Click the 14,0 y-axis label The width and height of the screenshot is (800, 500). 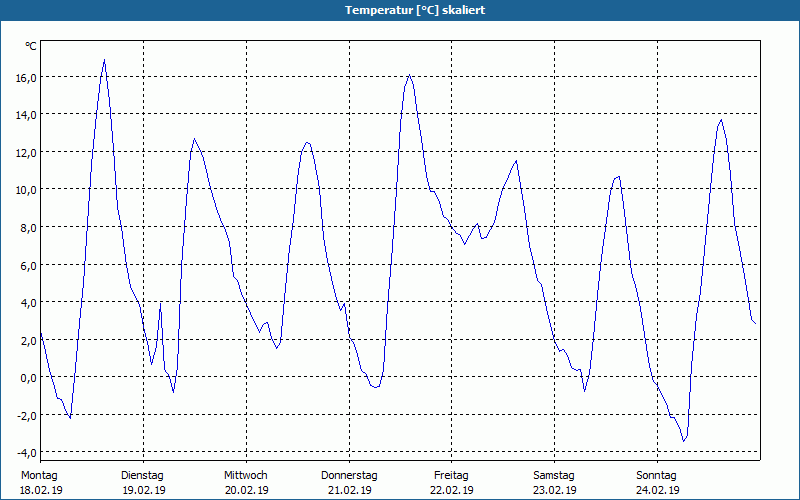tap(26, 115)
